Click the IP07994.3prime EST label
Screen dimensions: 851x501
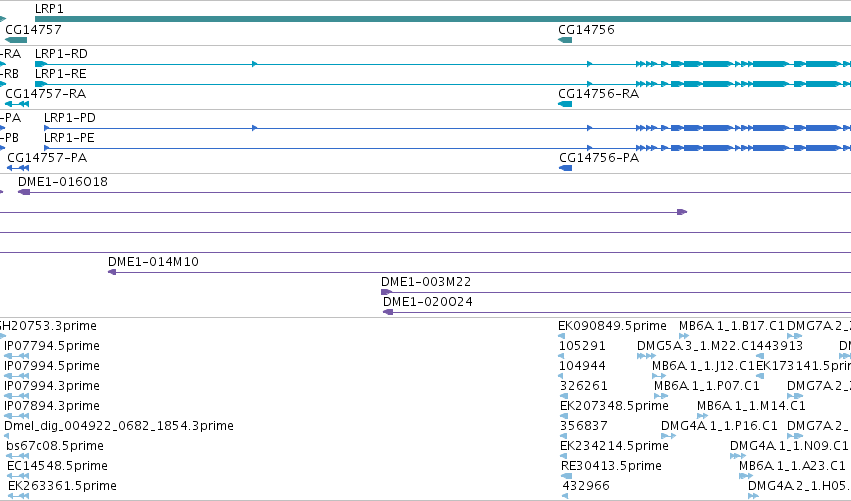(52, 386)
